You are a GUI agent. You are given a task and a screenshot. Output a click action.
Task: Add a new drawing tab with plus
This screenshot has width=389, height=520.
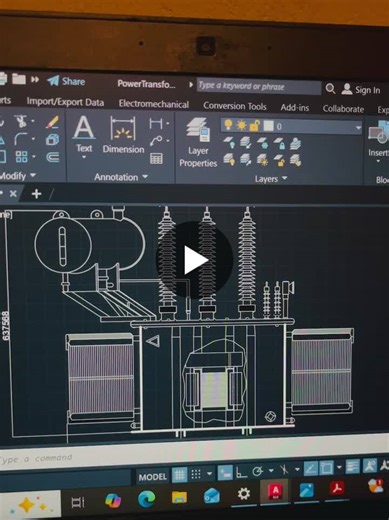tap(36, 193)
